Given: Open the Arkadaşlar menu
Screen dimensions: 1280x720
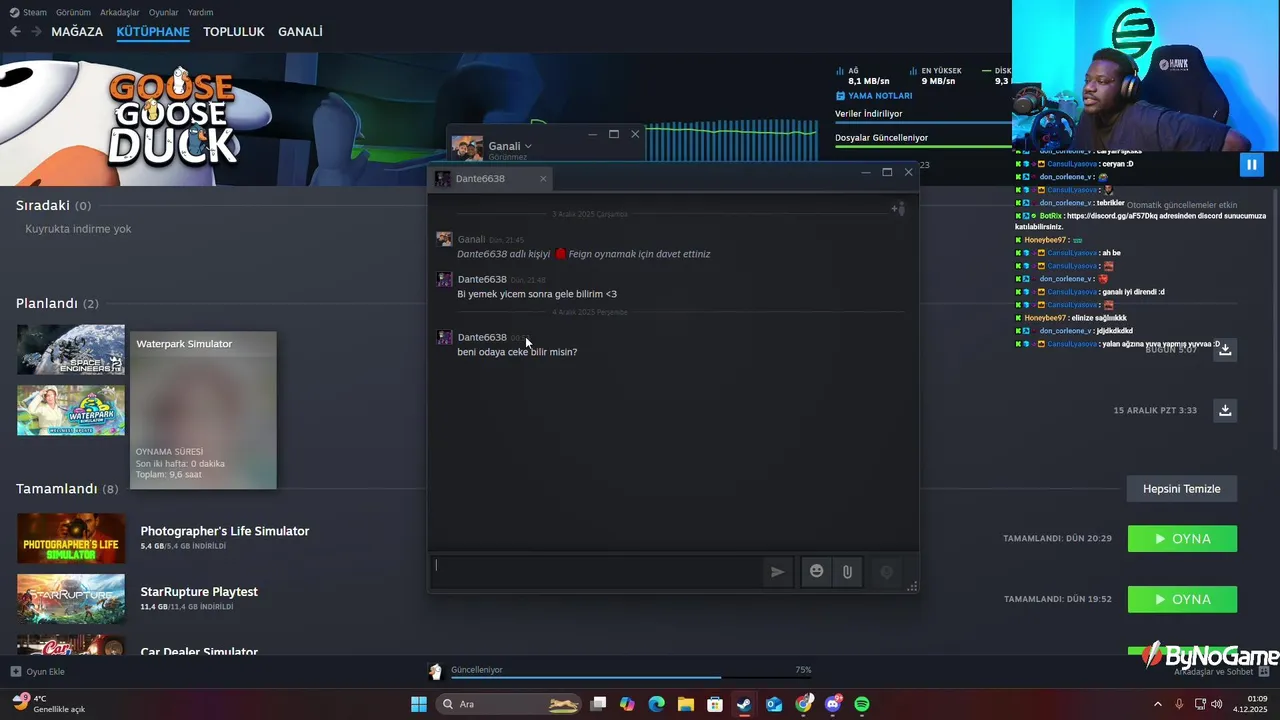Looking at the screenshot, I should point(120,12).
